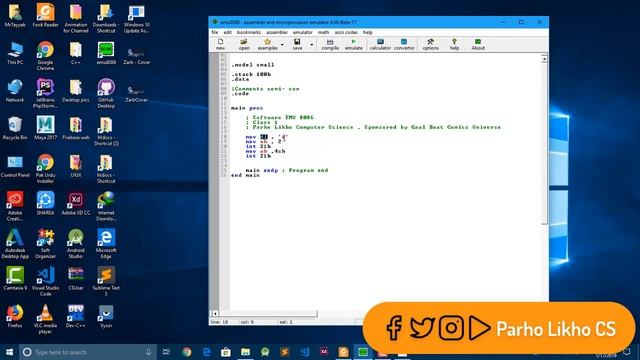Select the JetBrains PhpStorm desktop icon
Image resolution: width=640 pixels, height=360 pixels.
point(45,93)
